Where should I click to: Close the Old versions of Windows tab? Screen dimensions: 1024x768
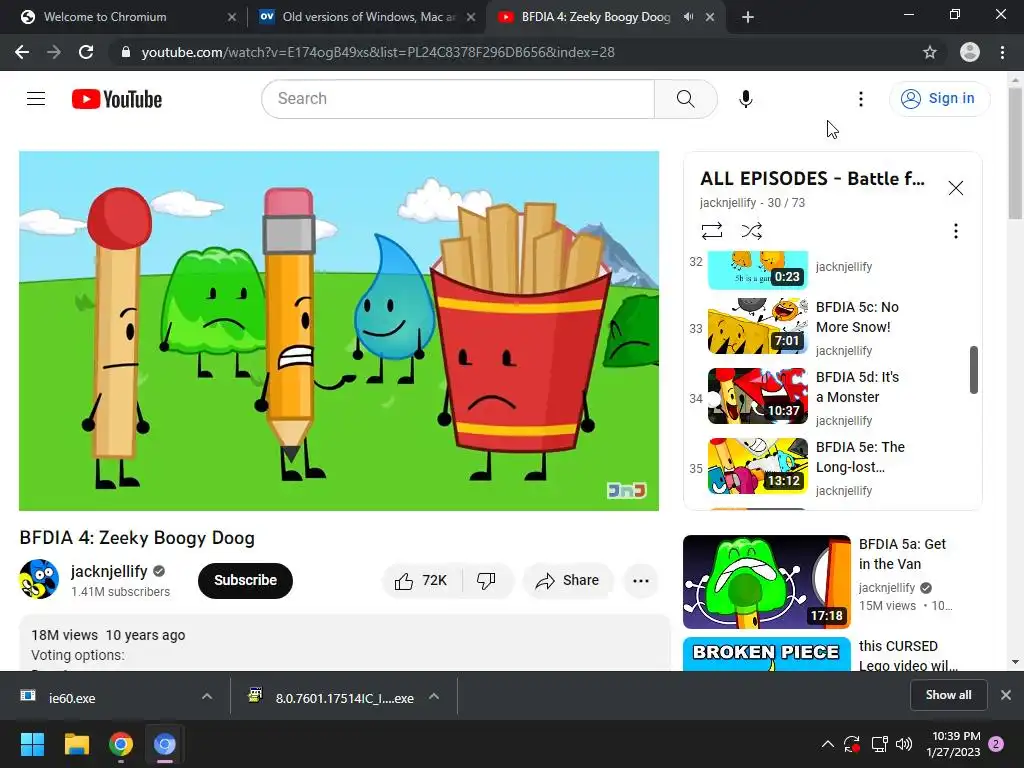click(x=471, y=17)
